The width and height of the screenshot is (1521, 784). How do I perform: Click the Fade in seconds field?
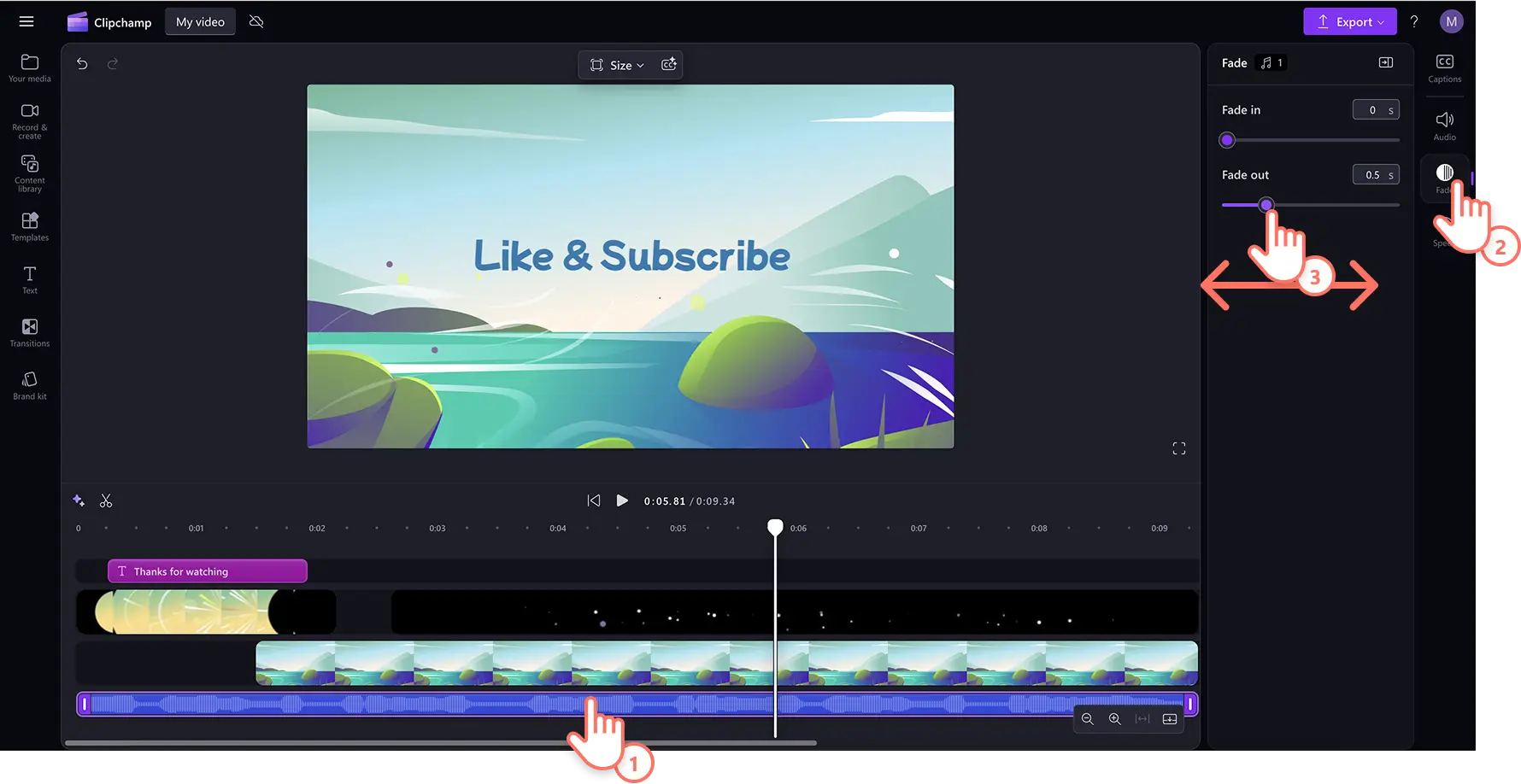point(1376,109)
